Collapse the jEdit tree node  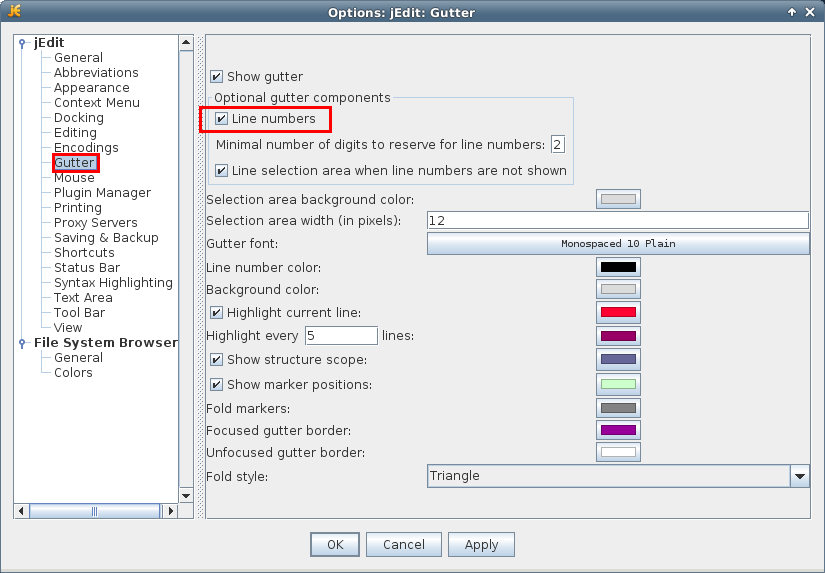(x=22, y=43)
